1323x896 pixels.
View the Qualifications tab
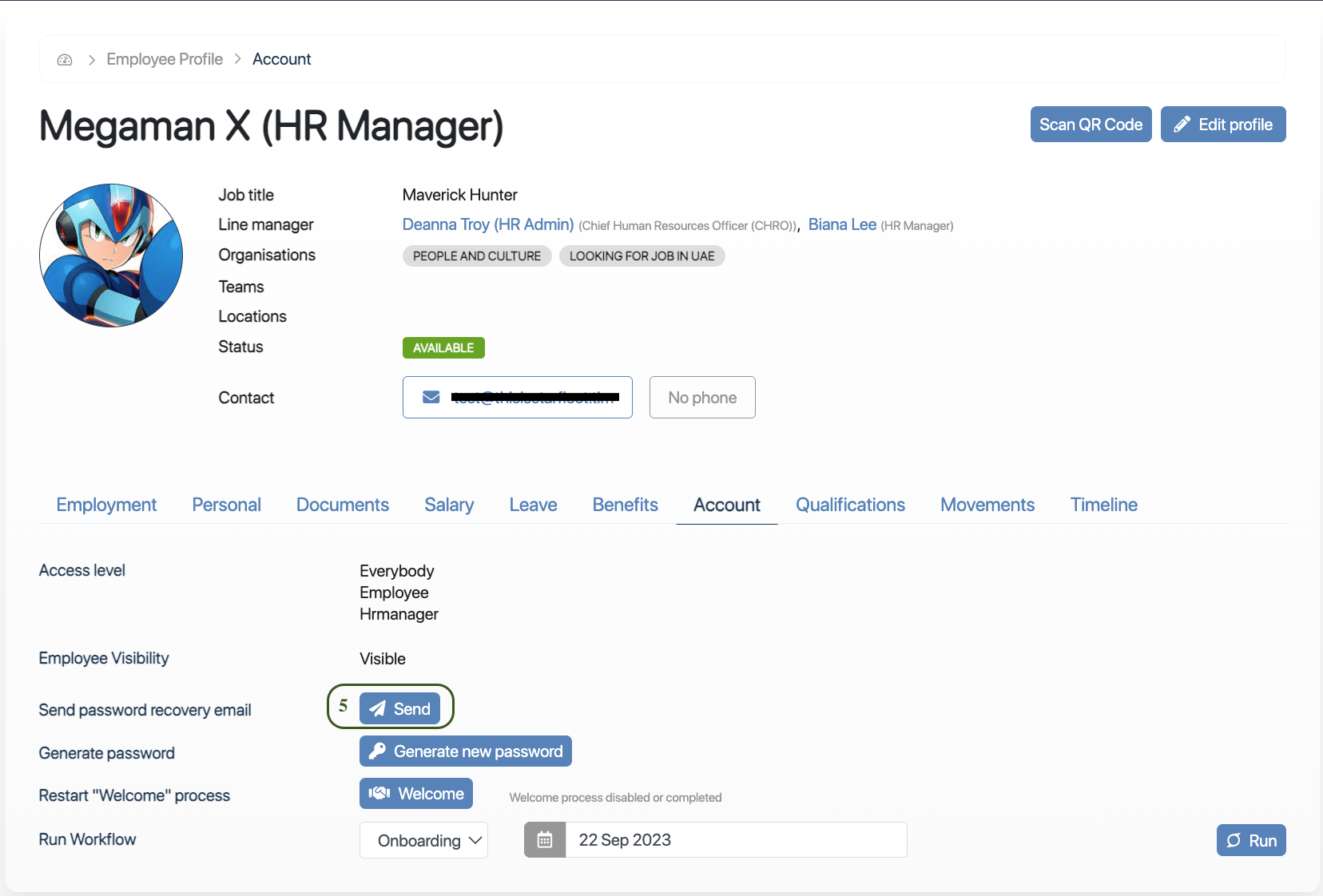click(x=850, y=505)
